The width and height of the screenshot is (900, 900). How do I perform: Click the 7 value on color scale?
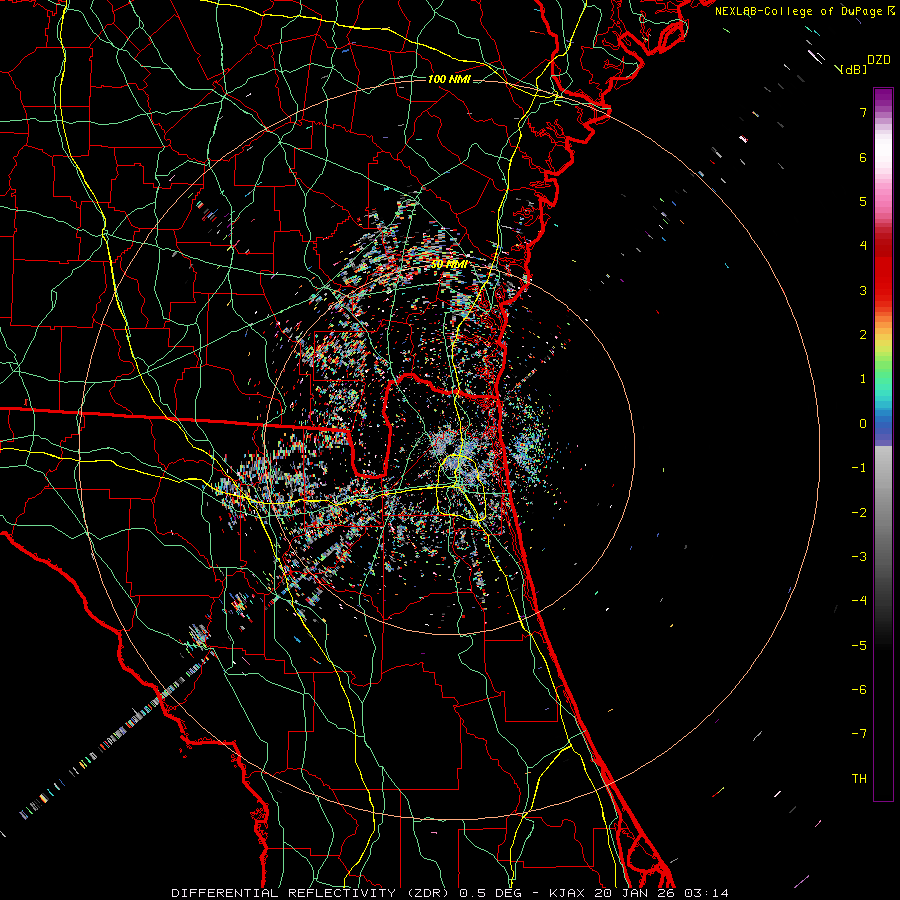863,112
